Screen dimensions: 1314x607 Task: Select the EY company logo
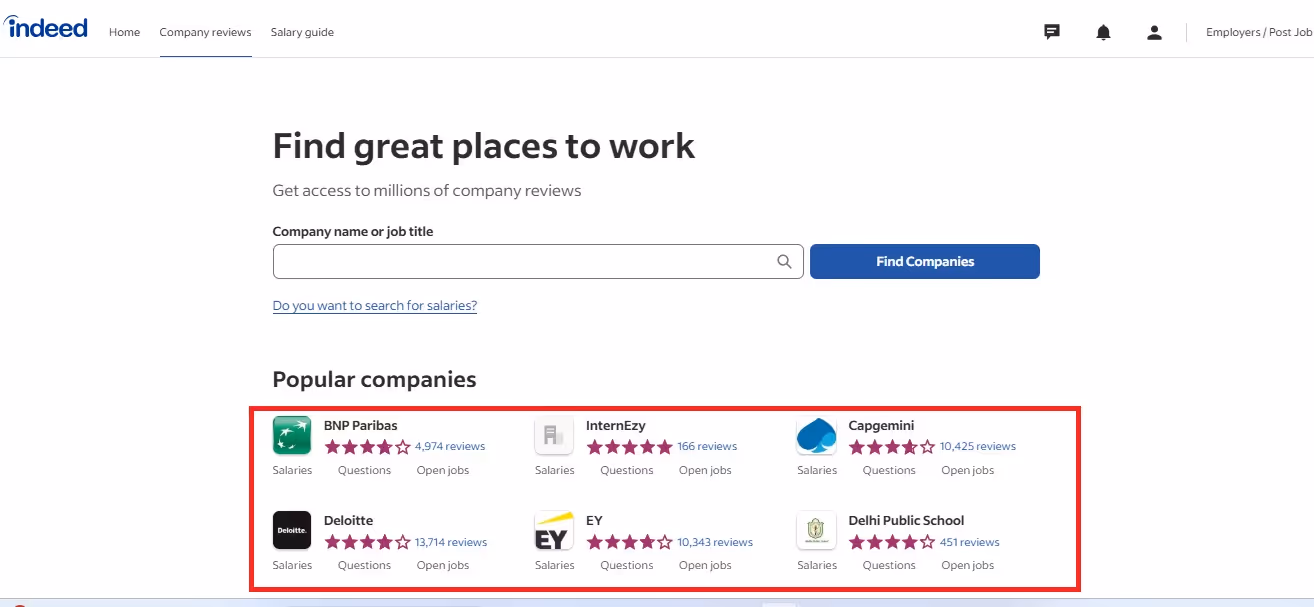pos(554,530)
